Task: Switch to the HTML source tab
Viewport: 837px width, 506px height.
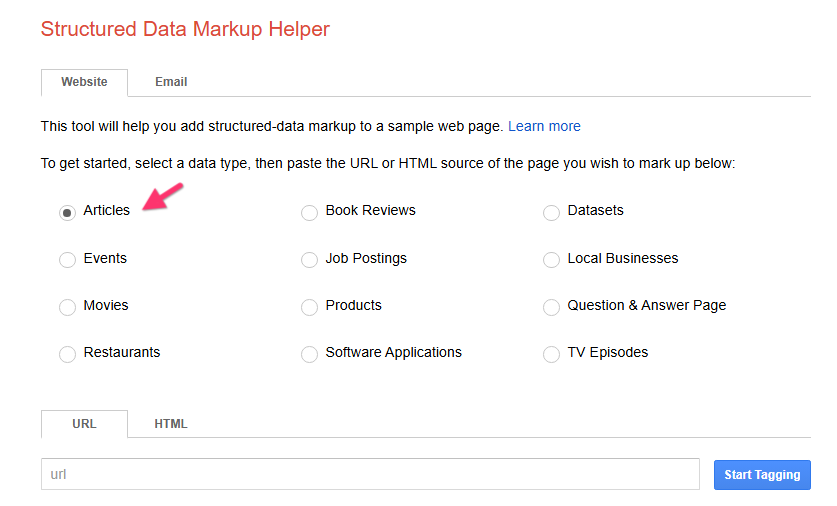Action: tap(171, 424)
